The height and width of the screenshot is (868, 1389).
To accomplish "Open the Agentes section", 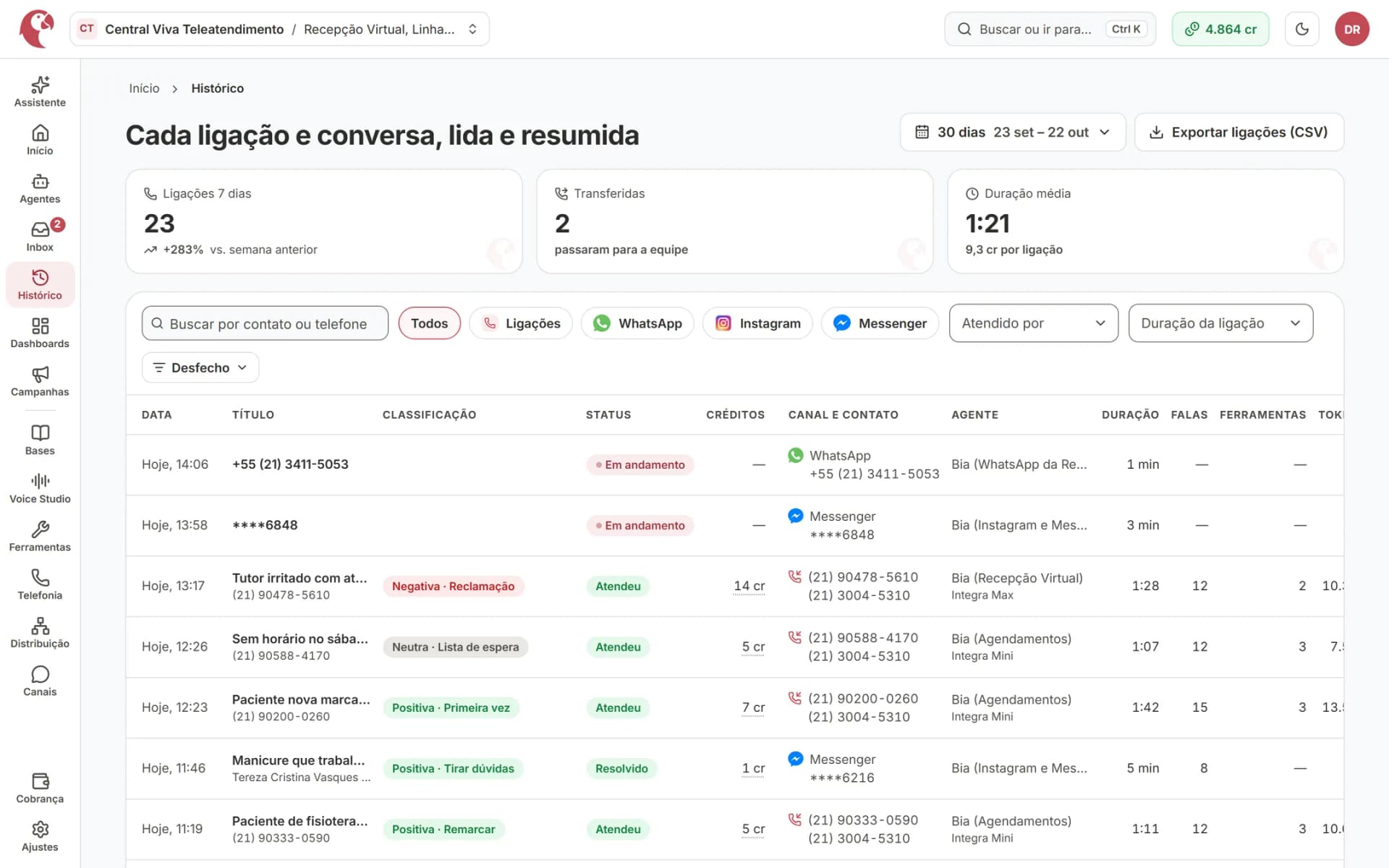I will coord(40,189).
